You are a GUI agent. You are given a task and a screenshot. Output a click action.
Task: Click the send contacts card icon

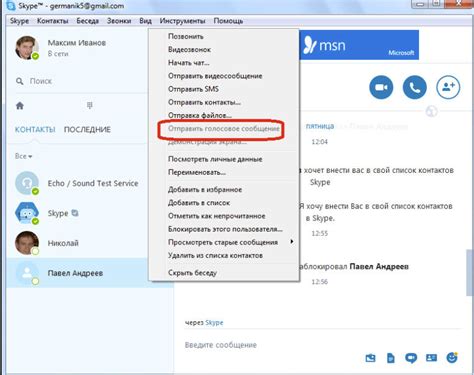pos(431,358)
